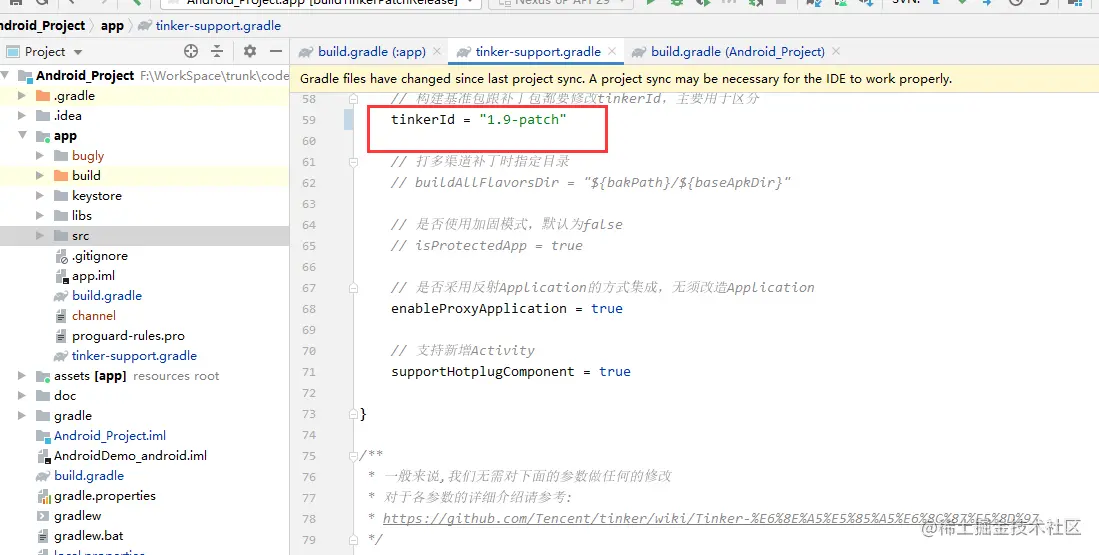Close the build.gradle (Android_Project) tab
Image resolution: width=1099 pixels, height=555 pixels.
(835, 51)
